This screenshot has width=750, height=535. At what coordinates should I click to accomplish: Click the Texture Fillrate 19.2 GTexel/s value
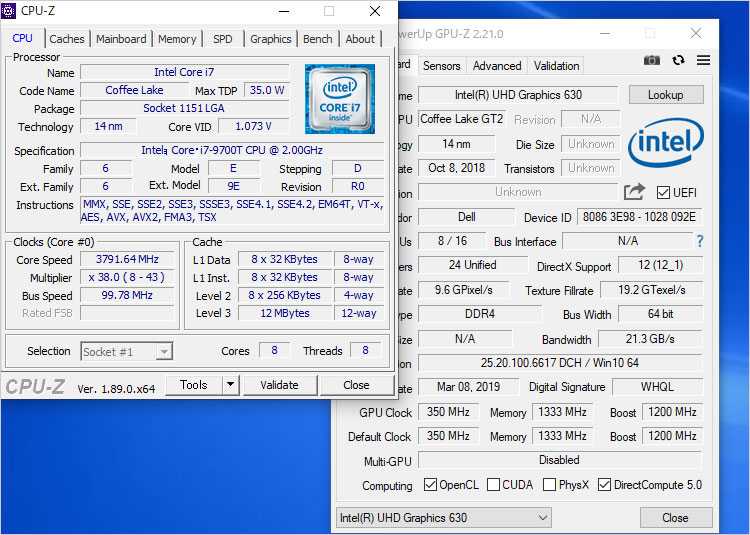tap(651, 290)
